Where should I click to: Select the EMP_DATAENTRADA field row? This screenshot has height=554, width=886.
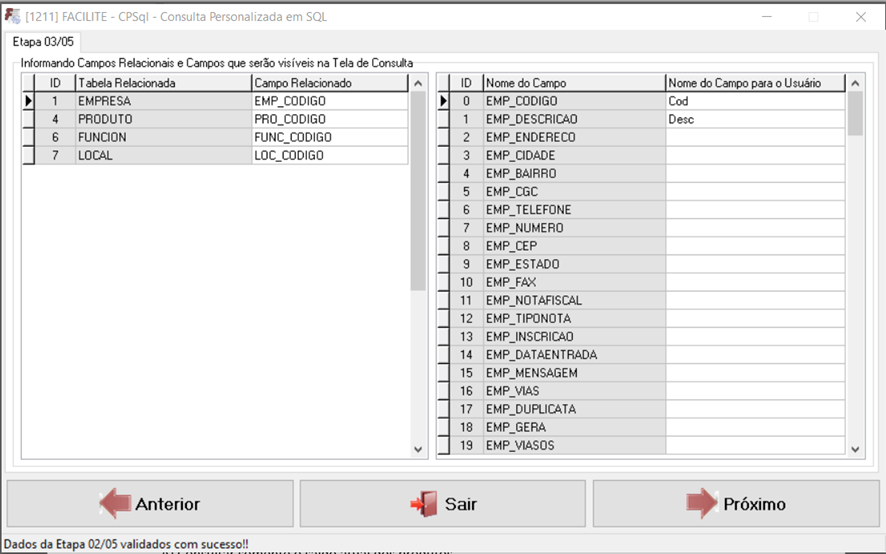[x=641, y=354]
